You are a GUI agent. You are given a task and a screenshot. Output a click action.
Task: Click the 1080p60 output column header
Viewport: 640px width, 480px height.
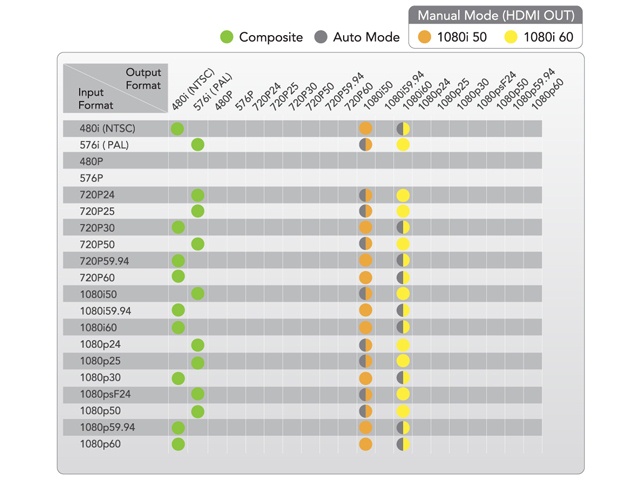pos(549,97)
